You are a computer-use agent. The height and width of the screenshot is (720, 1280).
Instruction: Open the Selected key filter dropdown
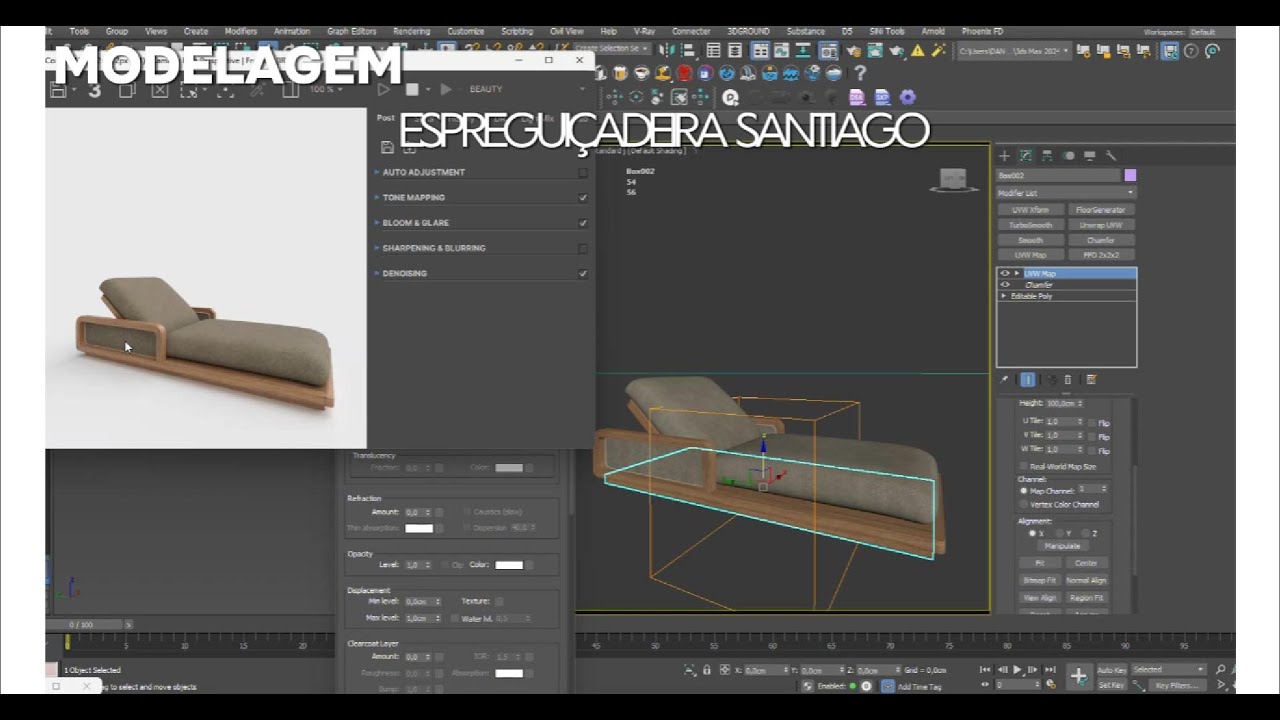coord(1168,670)
